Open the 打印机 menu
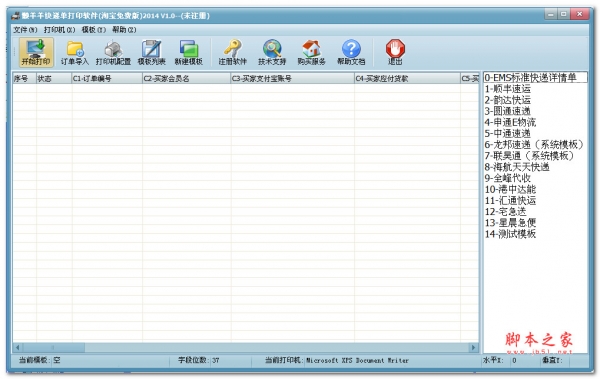This screenshot has height=379, width=600. (59, 30)
